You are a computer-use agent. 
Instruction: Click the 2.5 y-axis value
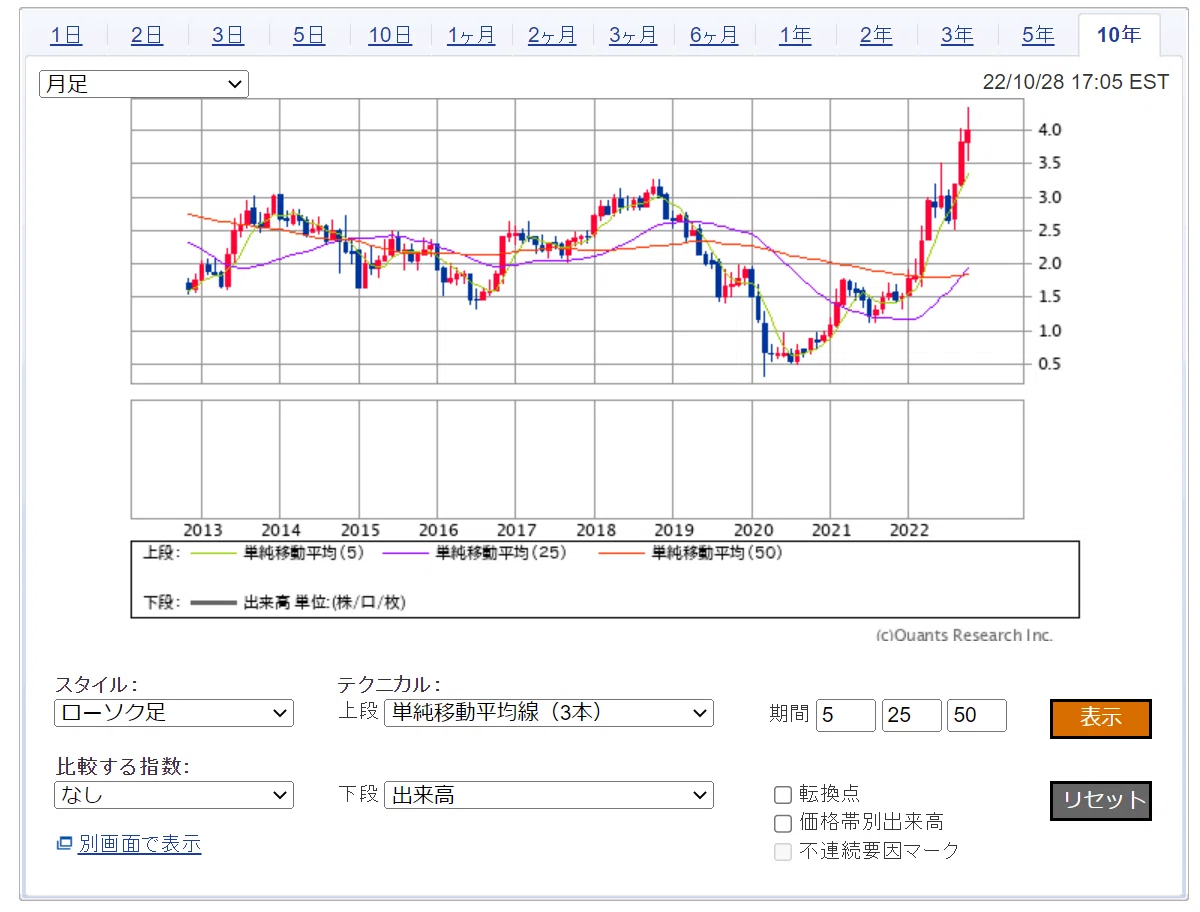pyautogui.click(x=1049, y=231)
